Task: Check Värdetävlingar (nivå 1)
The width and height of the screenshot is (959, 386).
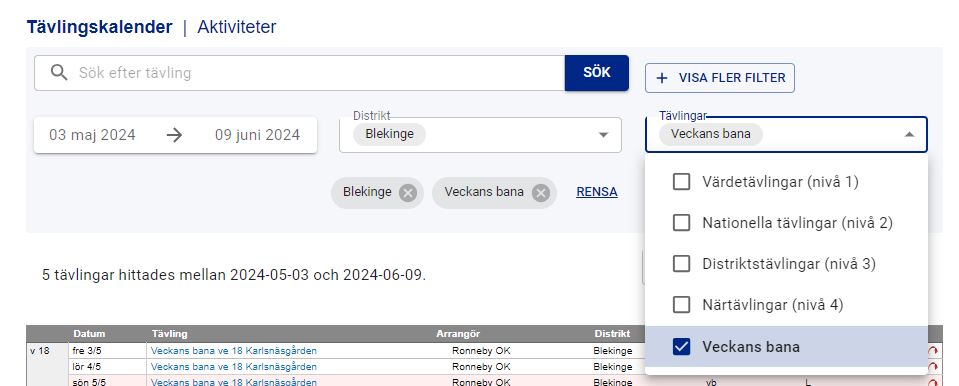Action: pos(681,182)
